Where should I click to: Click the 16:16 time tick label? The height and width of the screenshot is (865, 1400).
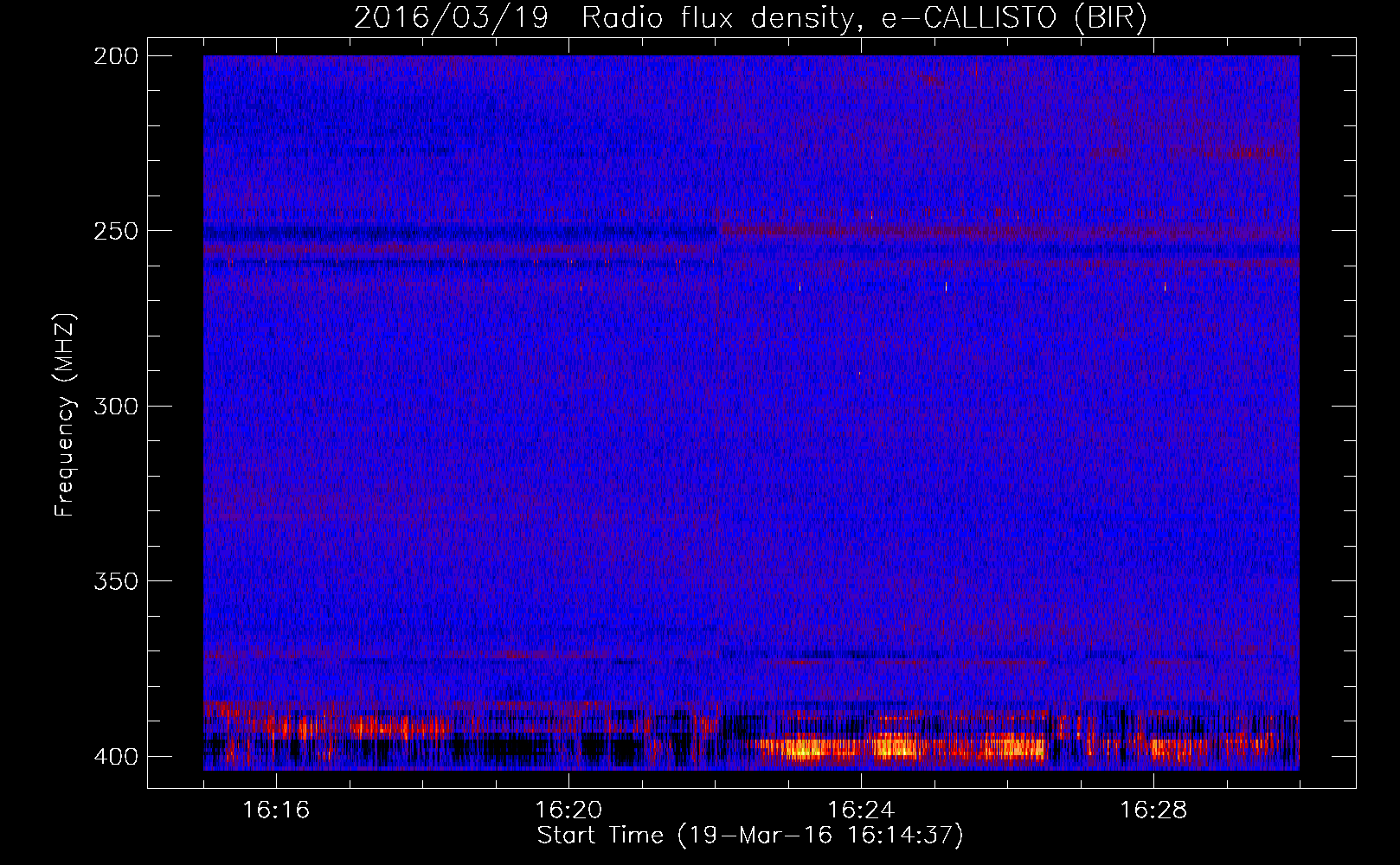[276, 811]
